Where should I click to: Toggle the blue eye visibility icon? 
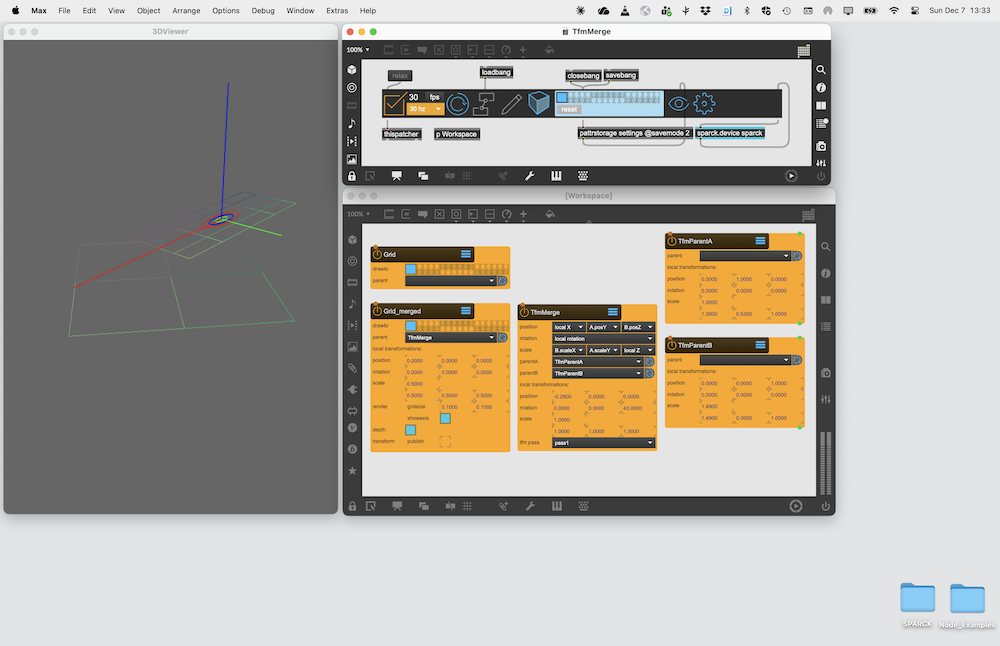pos(678,103)
